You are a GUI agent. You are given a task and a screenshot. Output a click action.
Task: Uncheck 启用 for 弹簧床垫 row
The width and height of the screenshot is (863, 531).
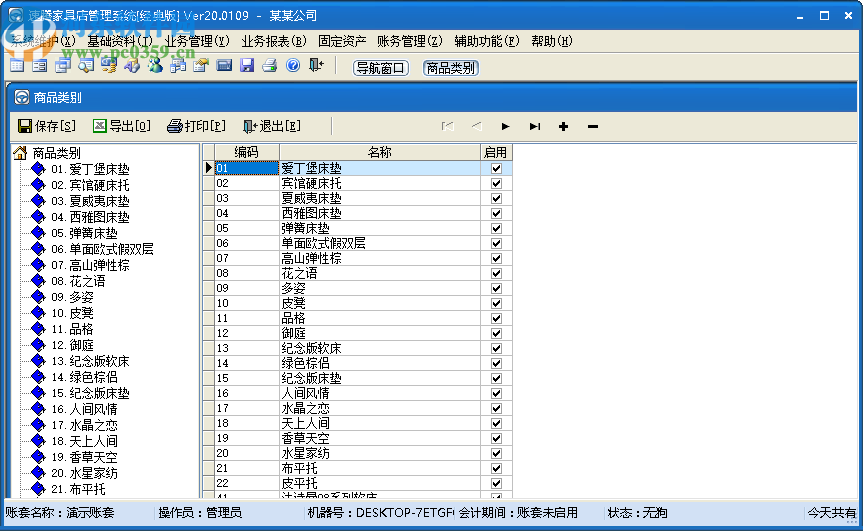point(496,228)
